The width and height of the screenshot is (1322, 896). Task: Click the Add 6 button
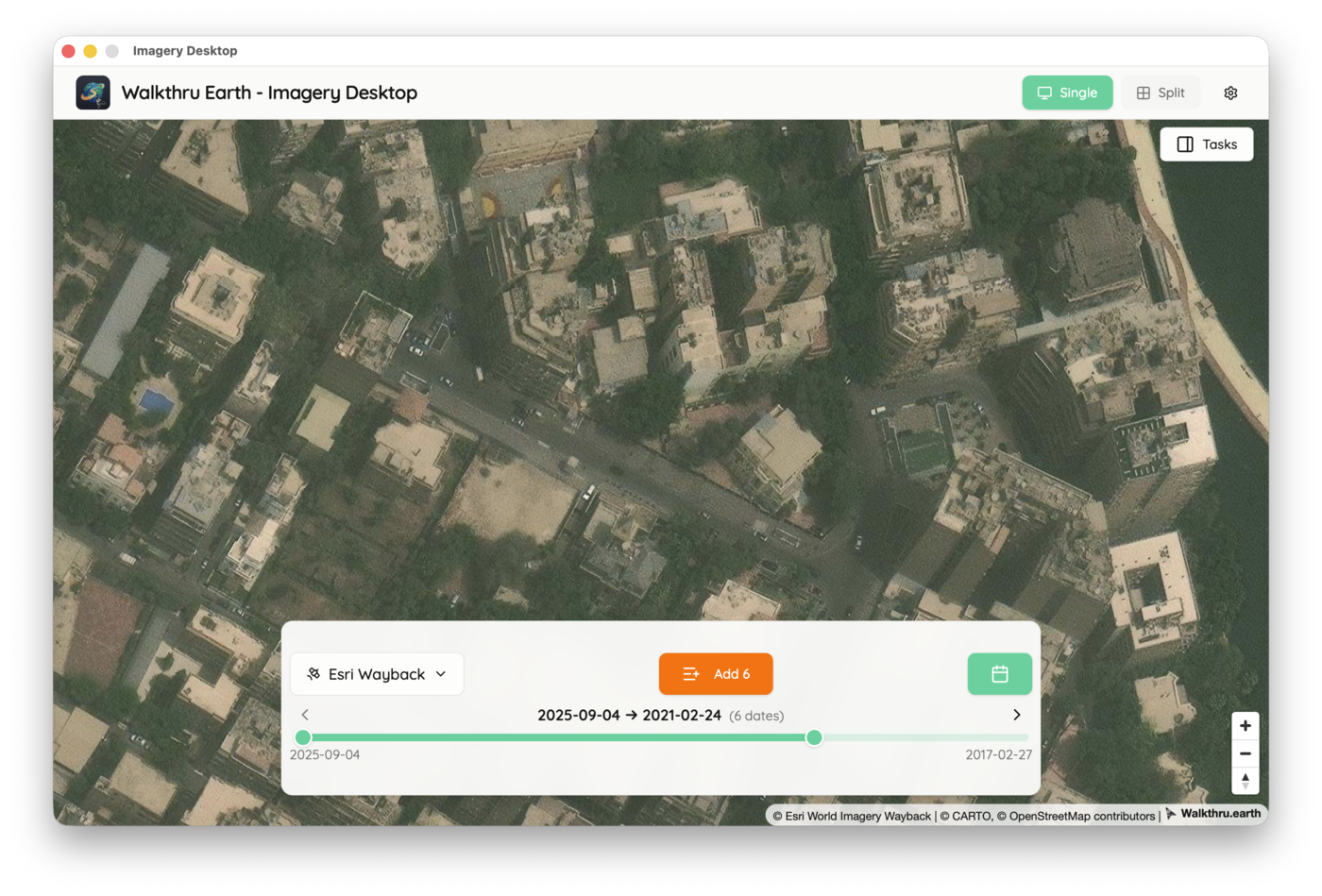pyautogui.click(x=716, y=674)
